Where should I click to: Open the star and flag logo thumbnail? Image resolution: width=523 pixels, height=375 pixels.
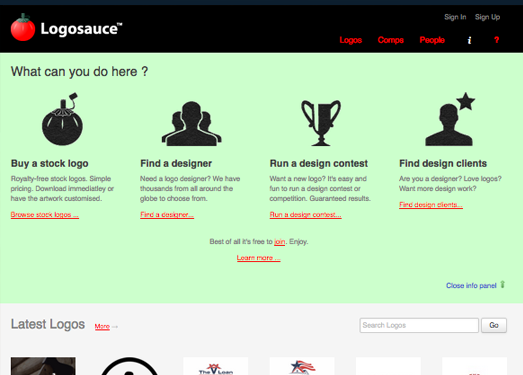[x=302, y=366]
